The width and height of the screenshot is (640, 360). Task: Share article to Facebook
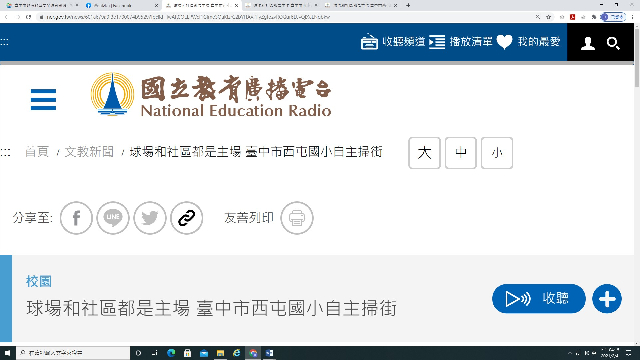click(x=76, y=218)
